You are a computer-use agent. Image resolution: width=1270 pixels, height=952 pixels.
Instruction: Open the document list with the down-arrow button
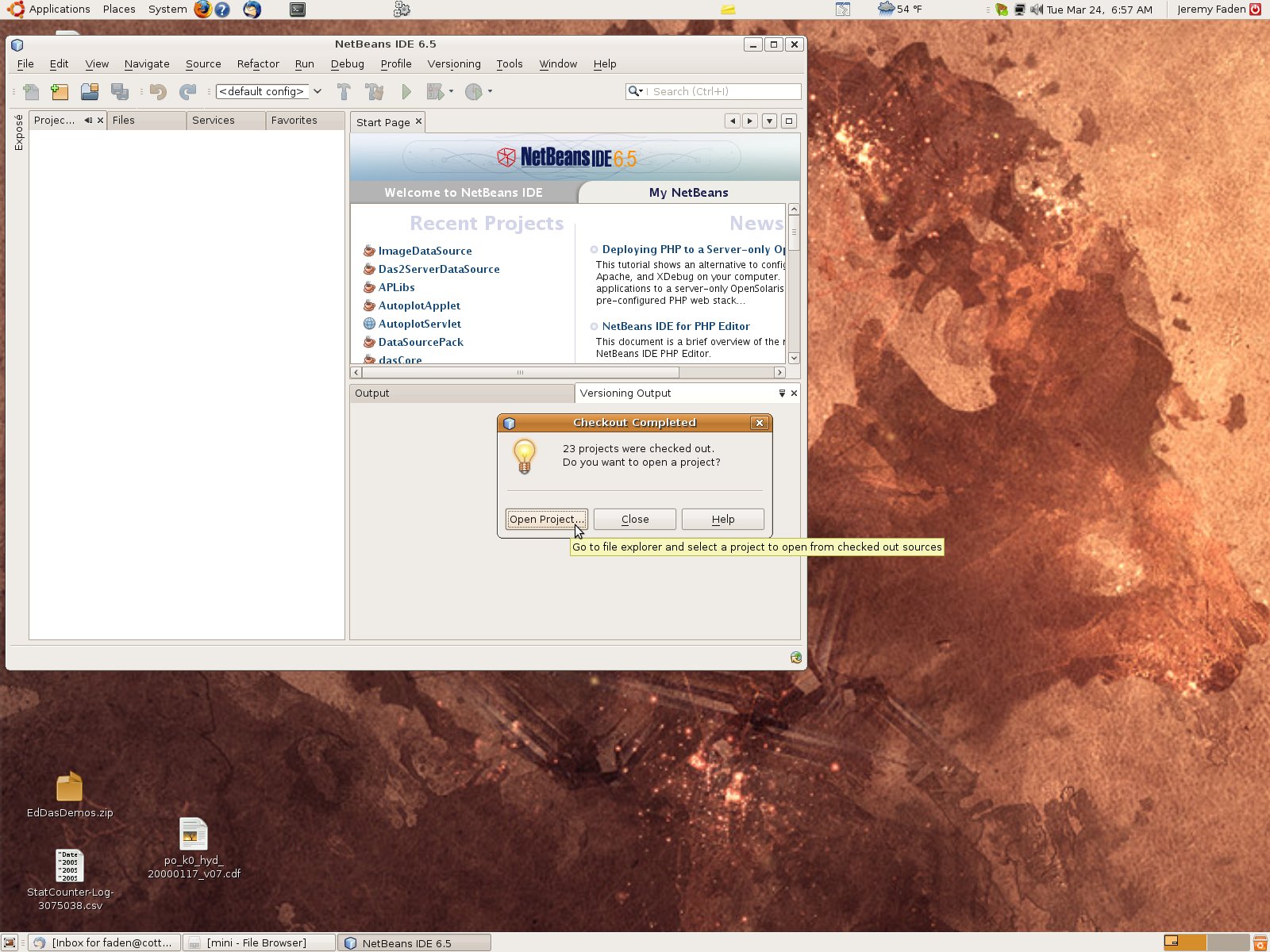768,120
